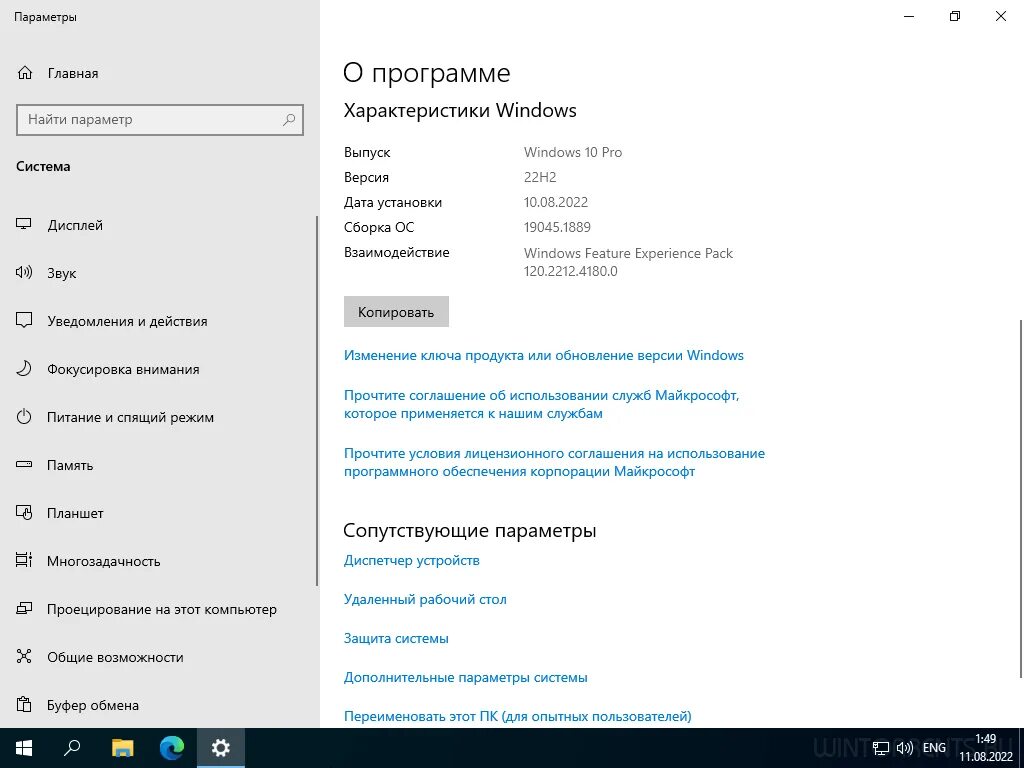Select the 22H2 version text
This screenshot has height=768, width=1024.
point(540,177)
